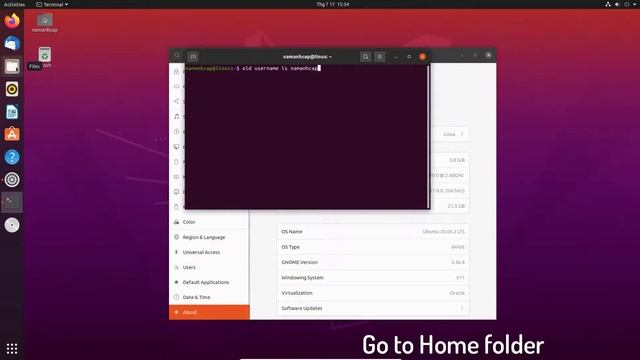The height and width of the screenshot is (360, 640).
Task: Click the Windowing System row
Action: pyautogui.click(x=373, y=278)
